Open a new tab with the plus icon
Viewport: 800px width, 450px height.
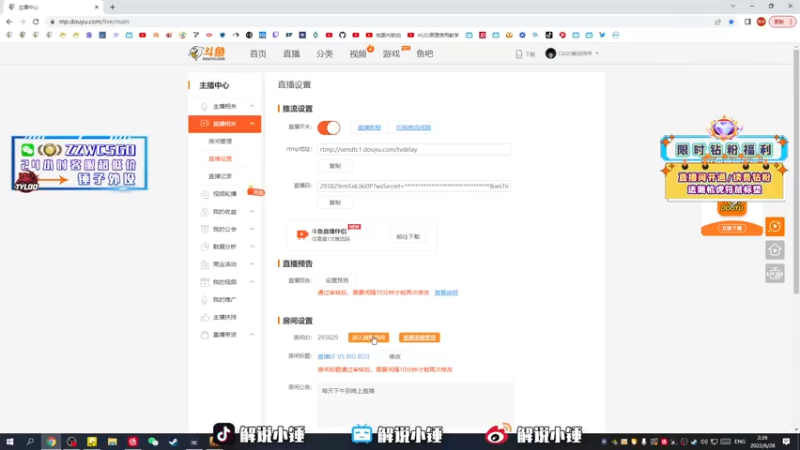click(112, 7)
